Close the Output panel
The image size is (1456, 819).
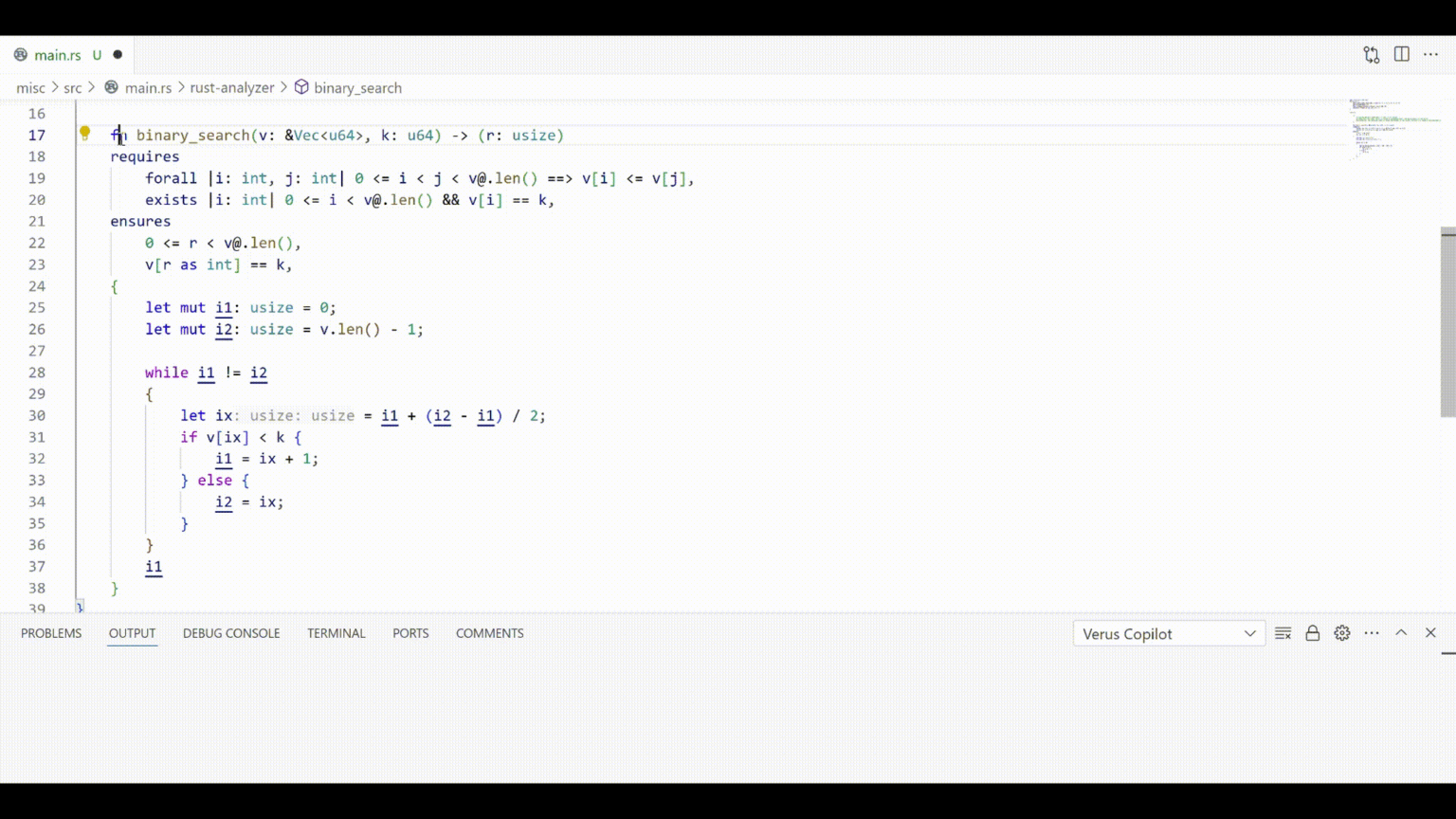pyautogui.click(x=1430, y=633)
